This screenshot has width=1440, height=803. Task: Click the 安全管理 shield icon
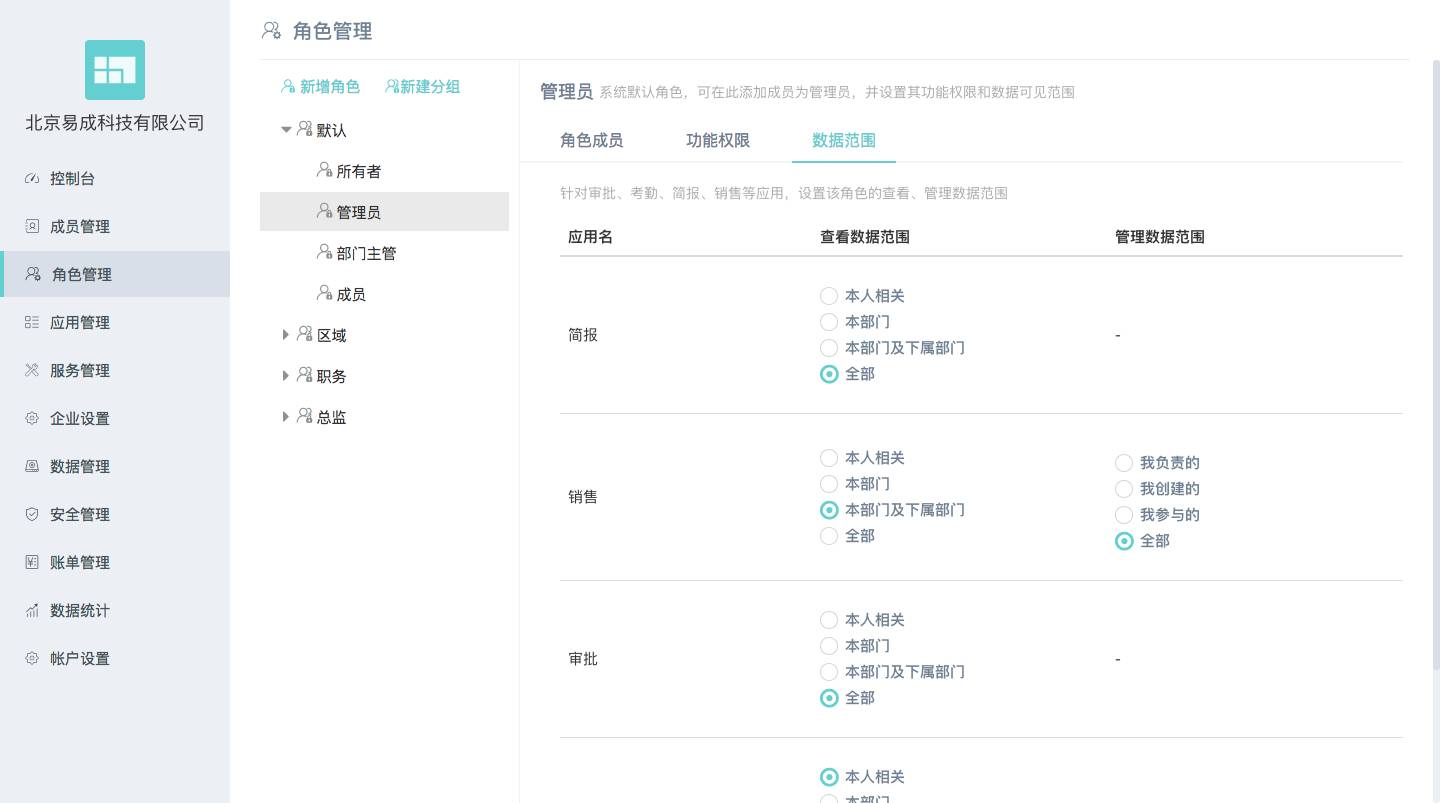coord(32,515)
